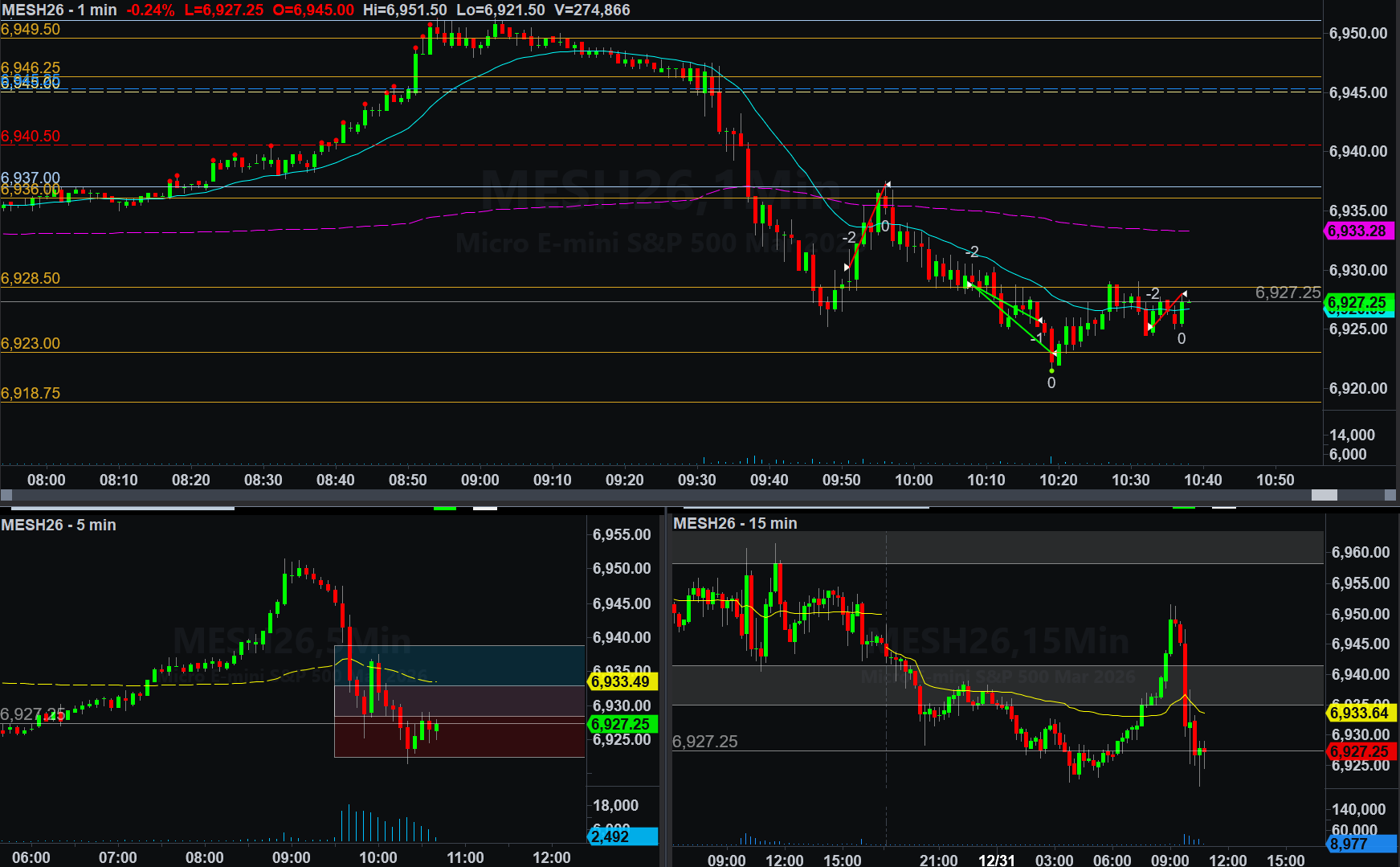Click the yellow 6,933.64 tag on 15 min chart
1400x867 pixels.
tap(1360, 713)
